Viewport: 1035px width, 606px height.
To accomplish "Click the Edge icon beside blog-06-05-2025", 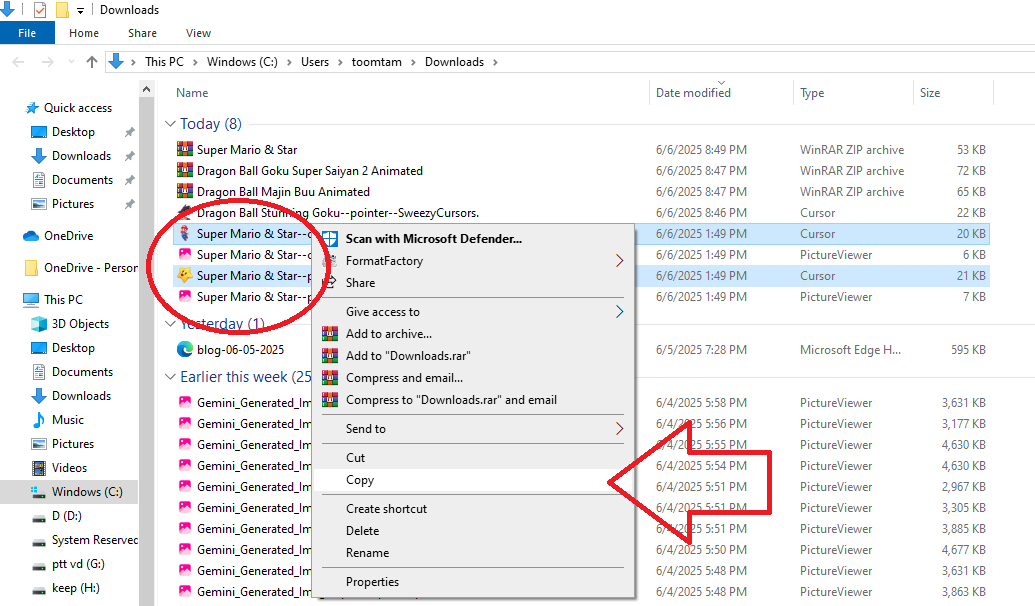I will click(x=185, y=349).
